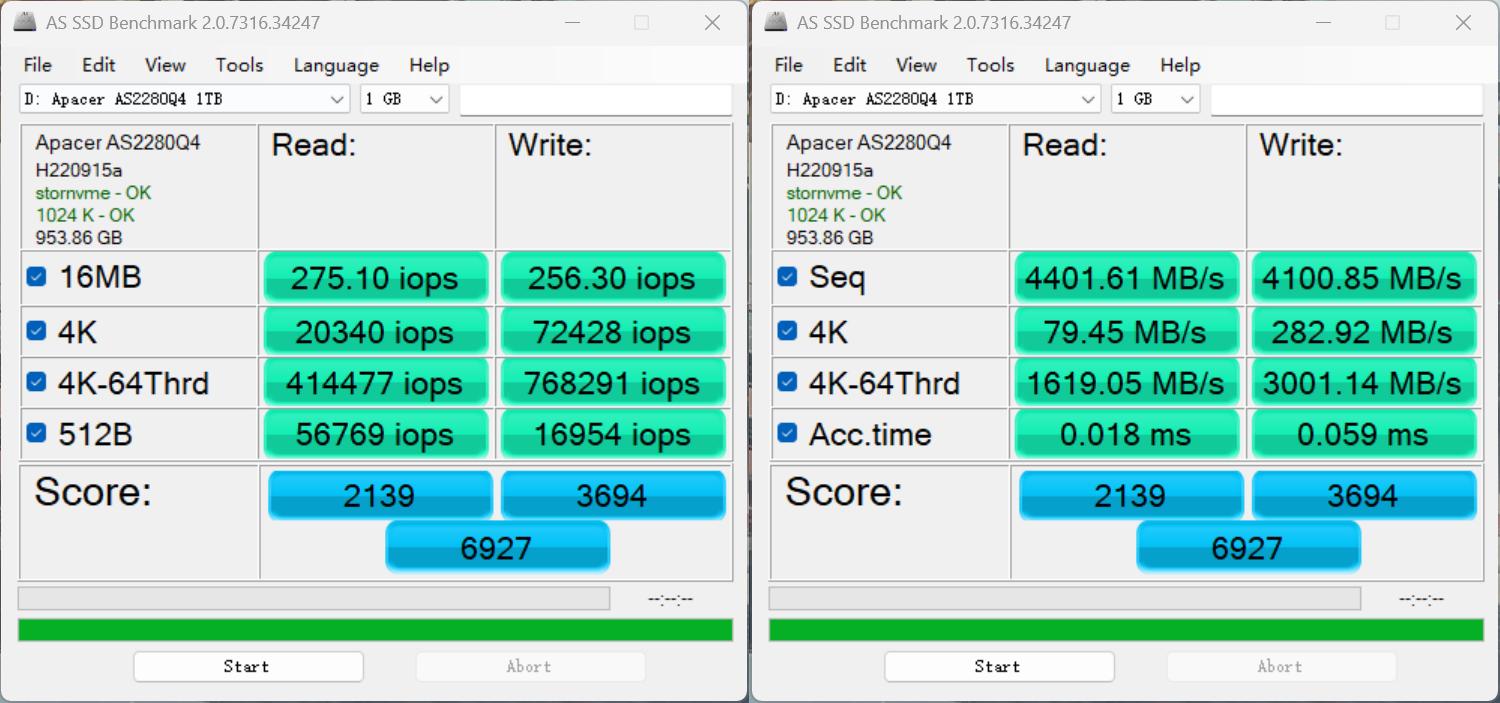This screenshot has height=703, width=1500.
Task: Click gray progress bar in right window
Action: 1065,598
